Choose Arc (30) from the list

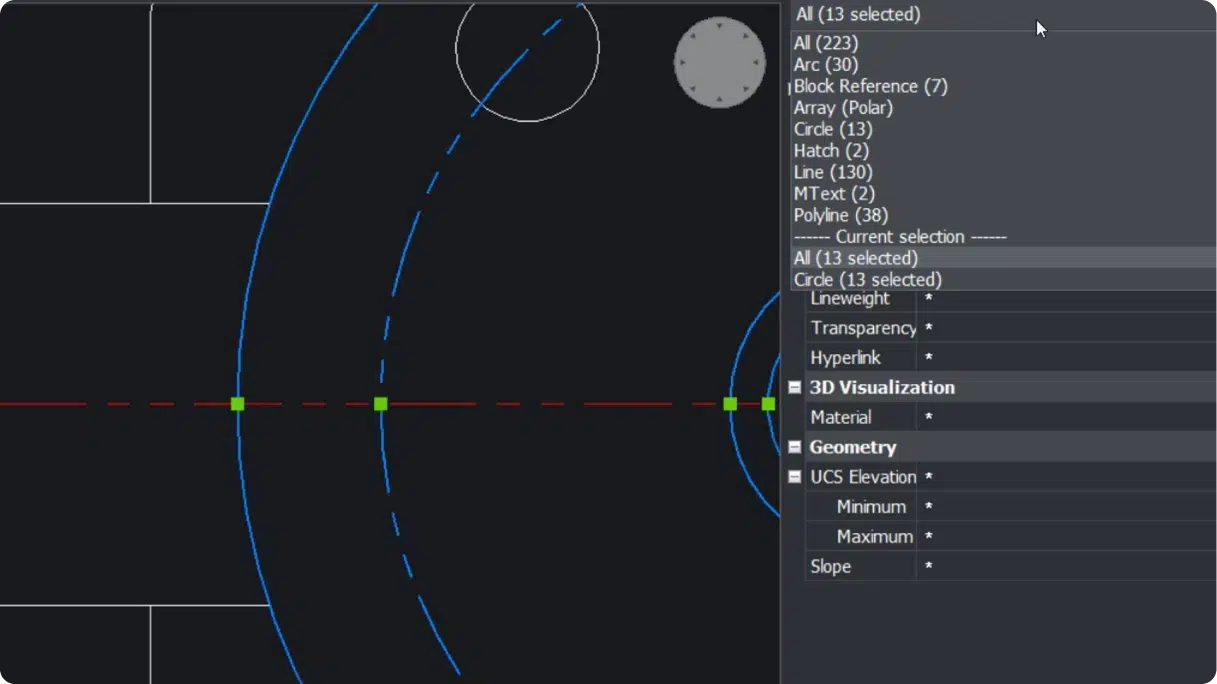coord(826,65)
